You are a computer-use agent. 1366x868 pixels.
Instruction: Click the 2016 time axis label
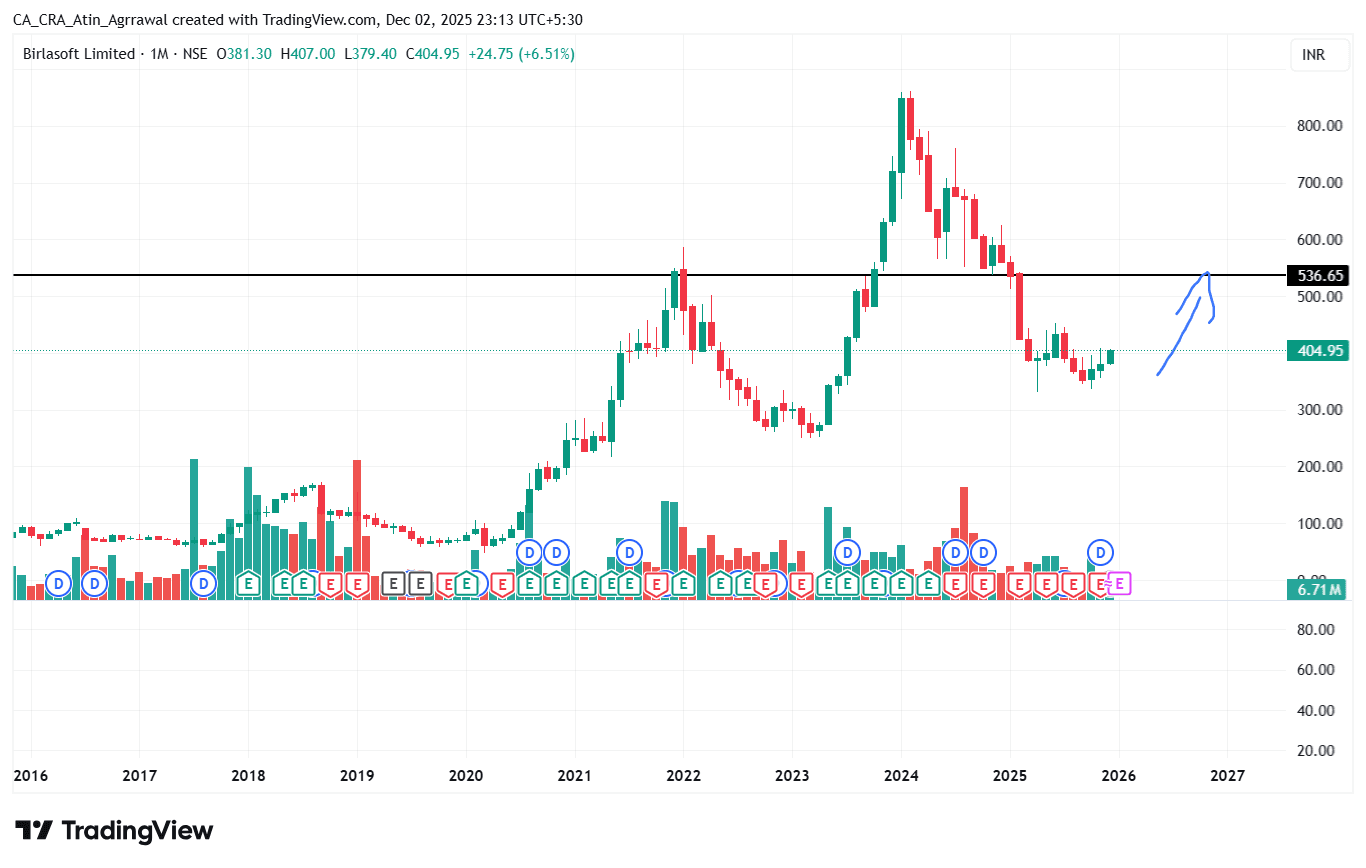click(30, 776)
